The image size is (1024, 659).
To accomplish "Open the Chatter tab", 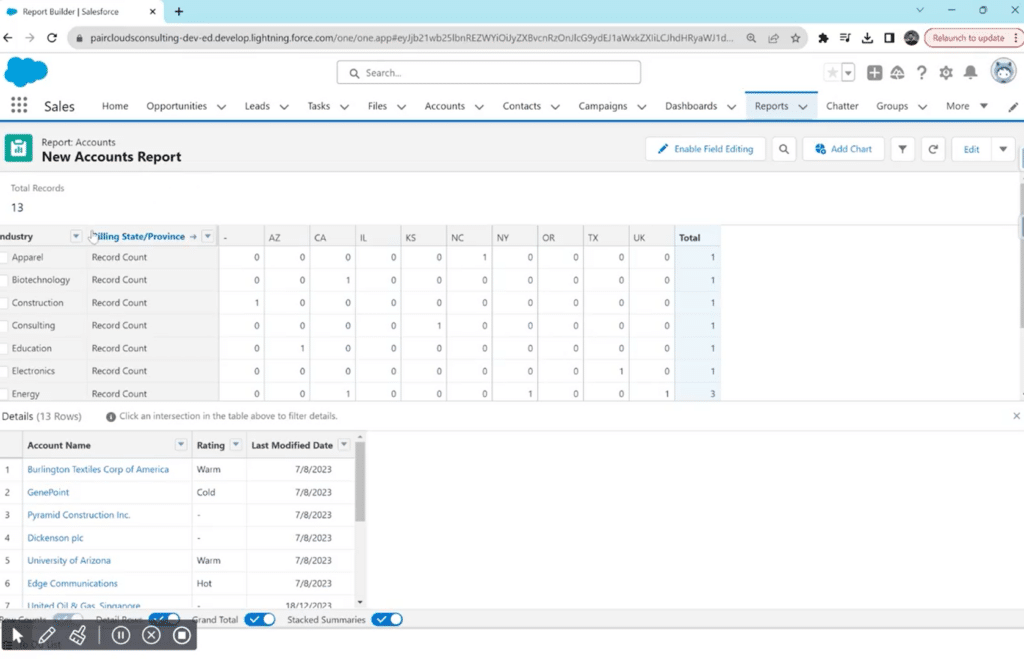I will (842, 106).
